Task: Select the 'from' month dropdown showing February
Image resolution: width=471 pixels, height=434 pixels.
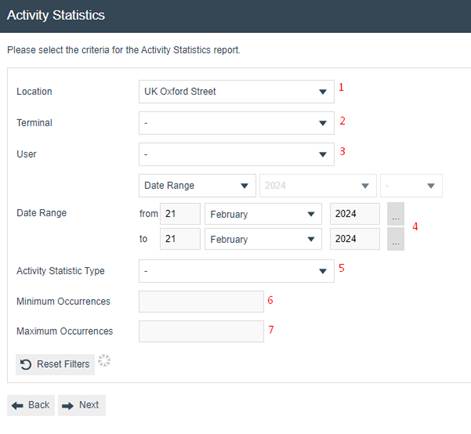Action: (x=263, y=214)
